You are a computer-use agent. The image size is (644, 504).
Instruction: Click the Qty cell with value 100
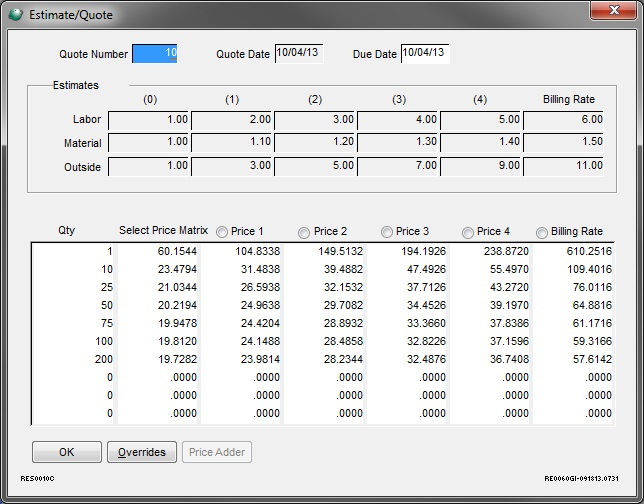click(73, 341)
